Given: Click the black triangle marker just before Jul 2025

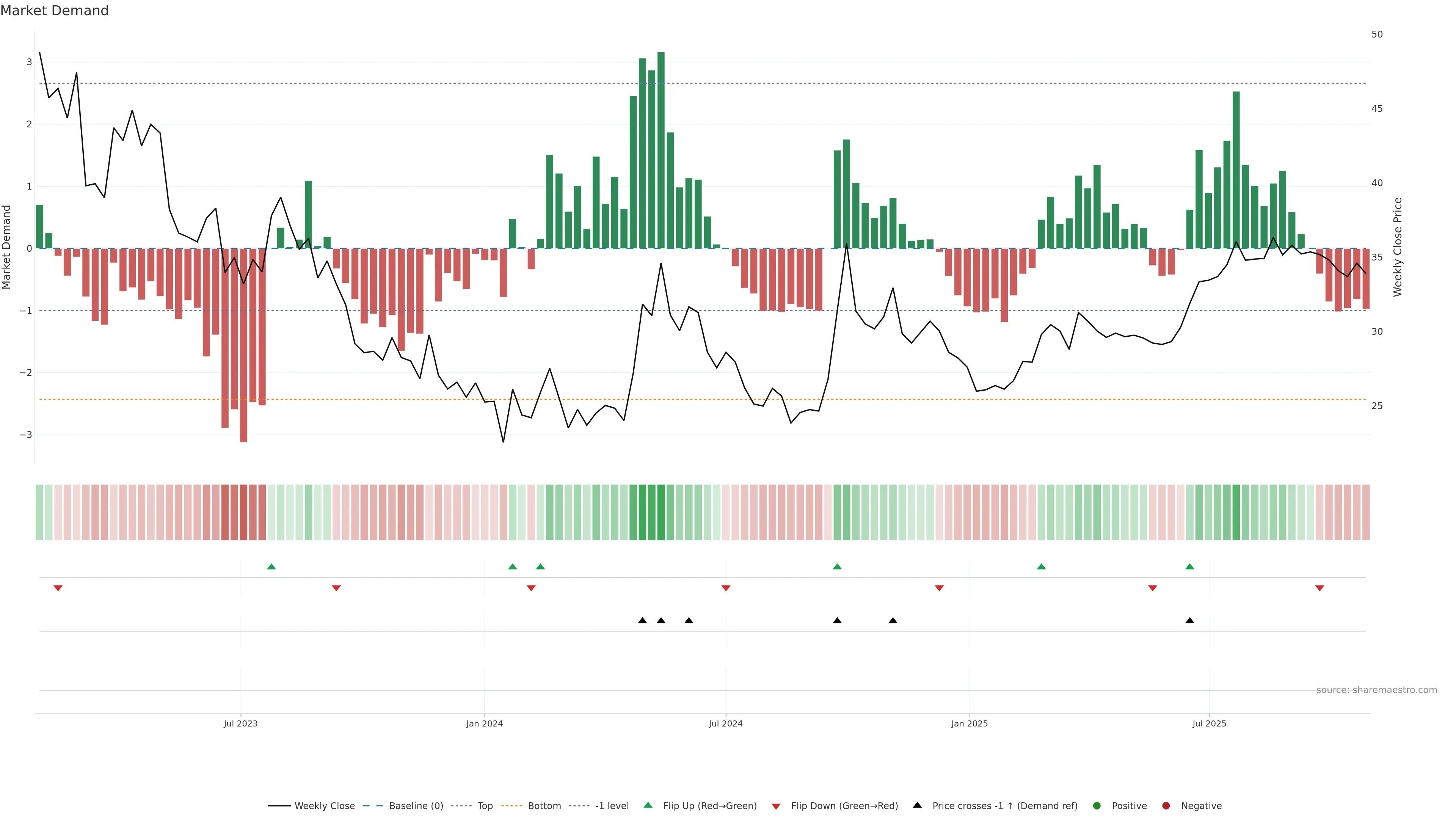Looking at the screenshot, I should tap(1190, 621).
